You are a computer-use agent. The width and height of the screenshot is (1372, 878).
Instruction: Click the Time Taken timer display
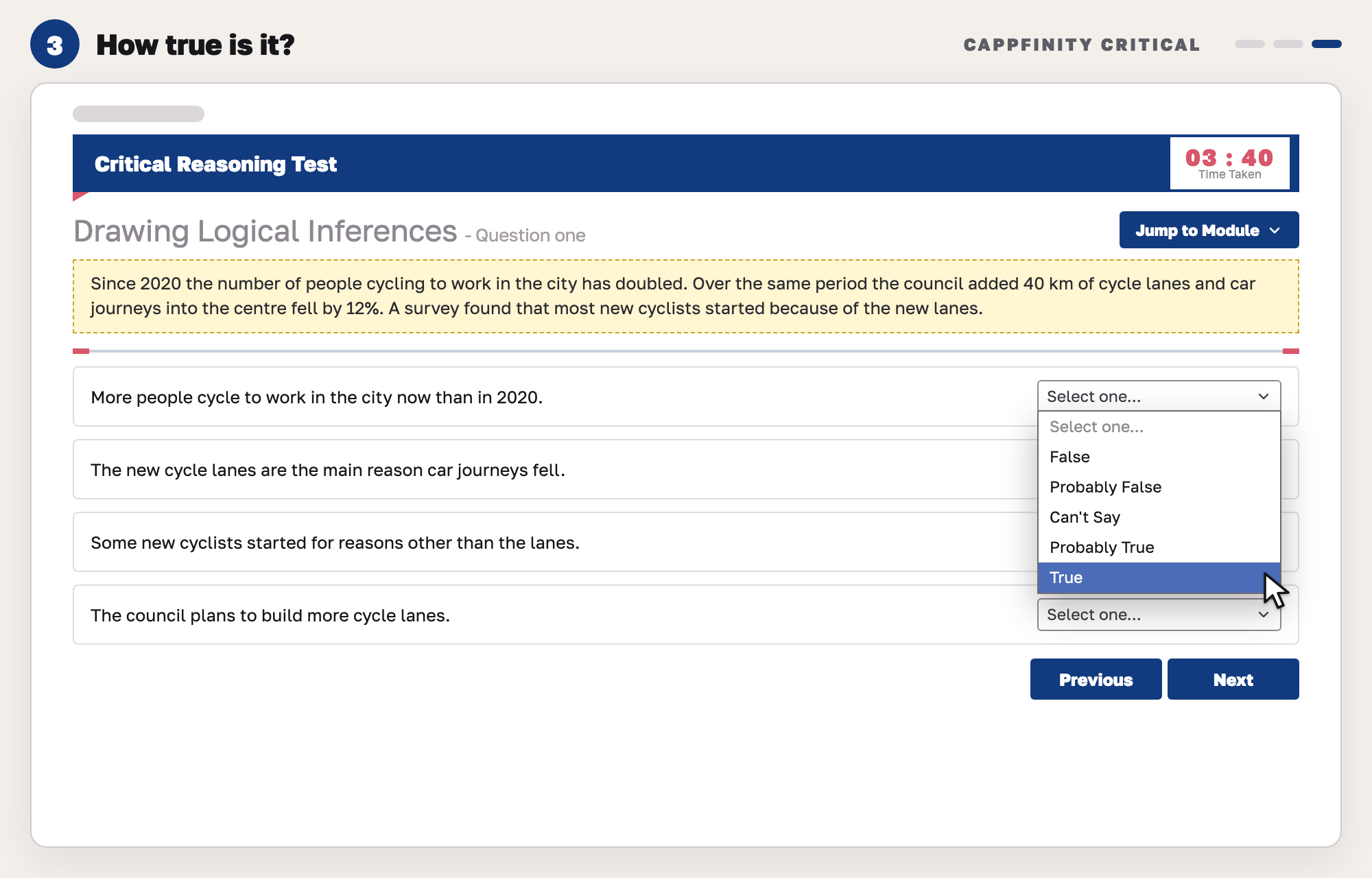(1229, 163)
